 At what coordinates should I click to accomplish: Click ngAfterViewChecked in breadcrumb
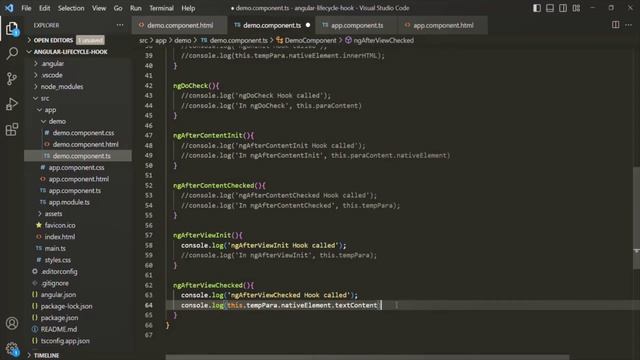(x=383, y=40)
